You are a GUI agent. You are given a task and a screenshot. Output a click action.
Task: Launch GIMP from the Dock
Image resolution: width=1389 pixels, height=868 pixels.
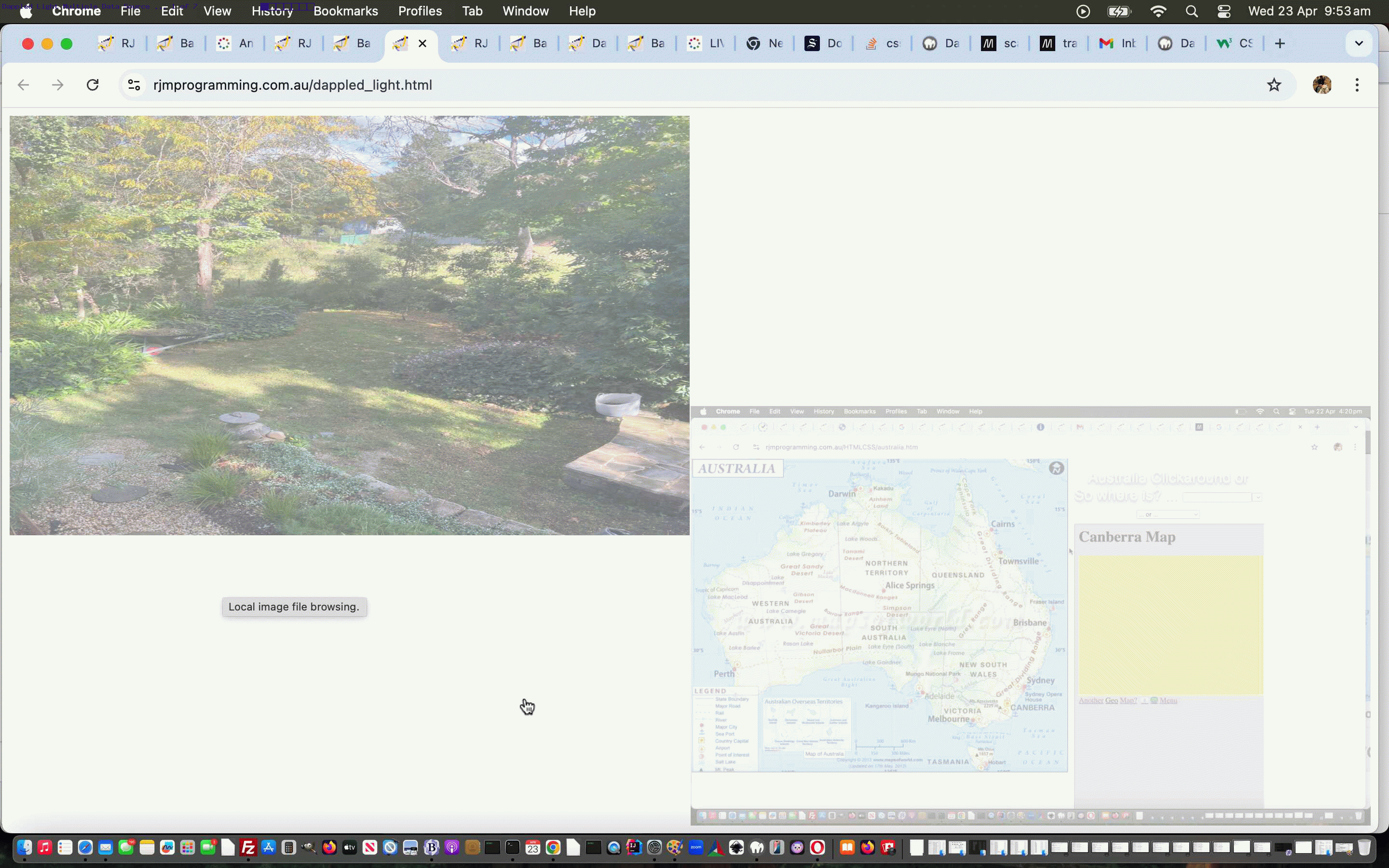309,847
